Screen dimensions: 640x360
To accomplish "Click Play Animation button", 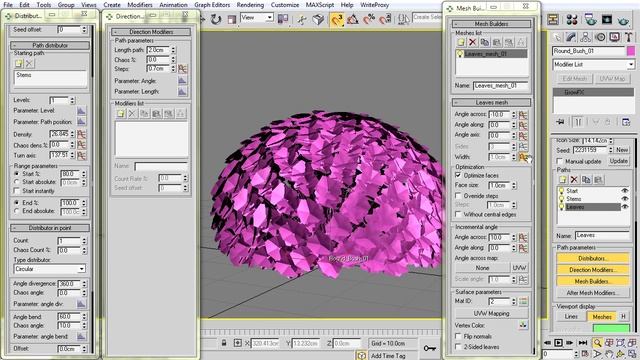I will tap(558, 343).
